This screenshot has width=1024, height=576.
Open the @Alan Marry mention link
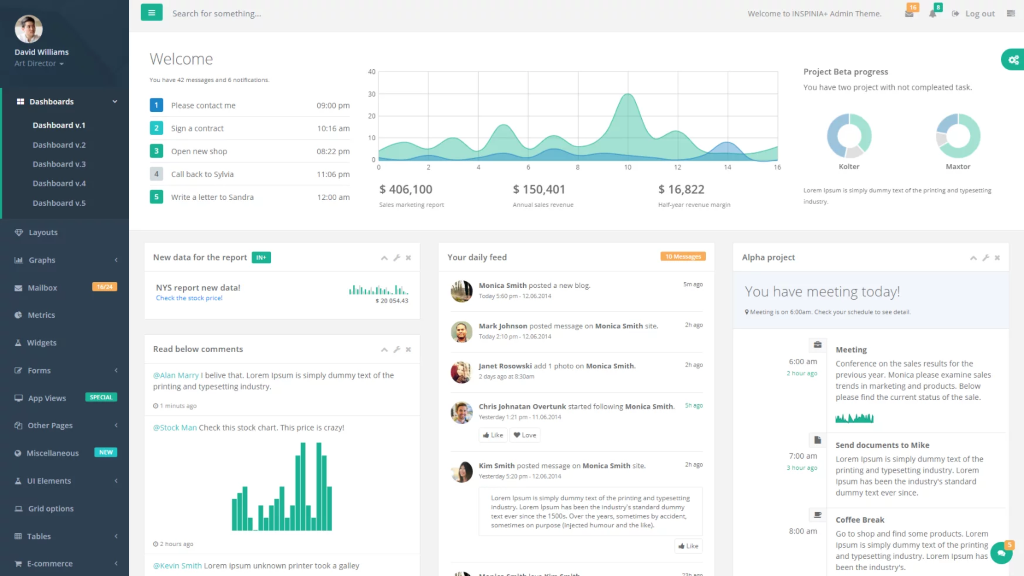pyautogui.click(x=176, y=376)
